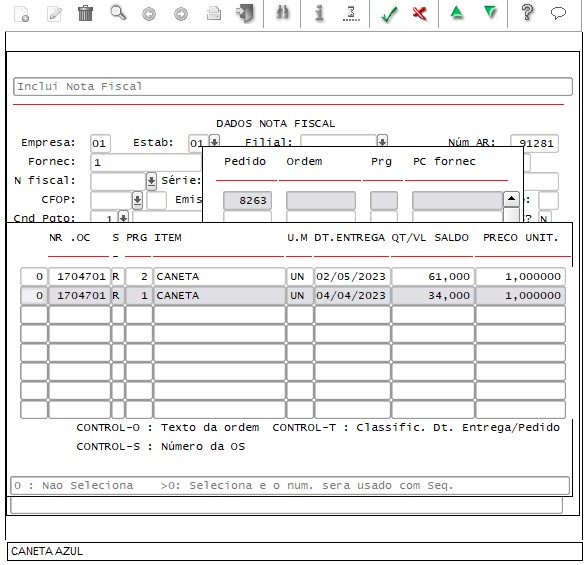Click the new document toolbar icon
The width and height of the screenshot is (586, 565).
coord(21,14)
